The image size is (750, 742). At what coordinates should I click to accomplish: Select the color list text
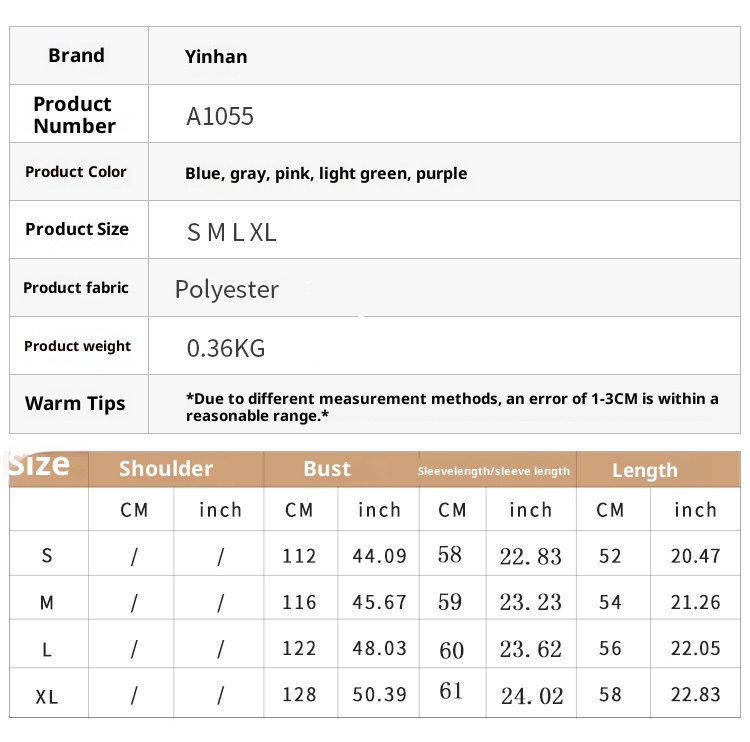click(x=326, y=173)
